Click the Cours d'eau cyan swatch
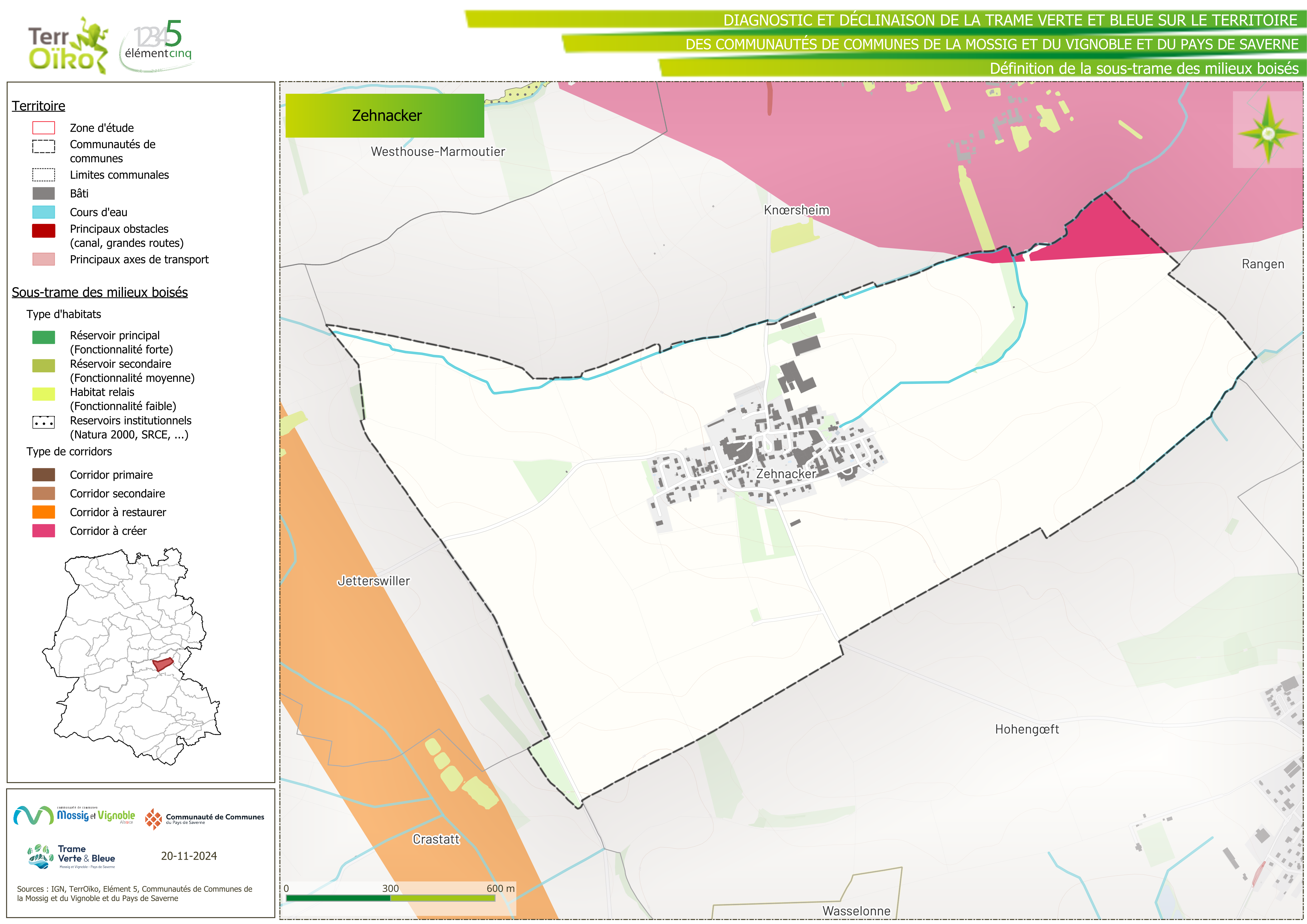Screen dimensions: 1307x924 [x=44, y=212]
